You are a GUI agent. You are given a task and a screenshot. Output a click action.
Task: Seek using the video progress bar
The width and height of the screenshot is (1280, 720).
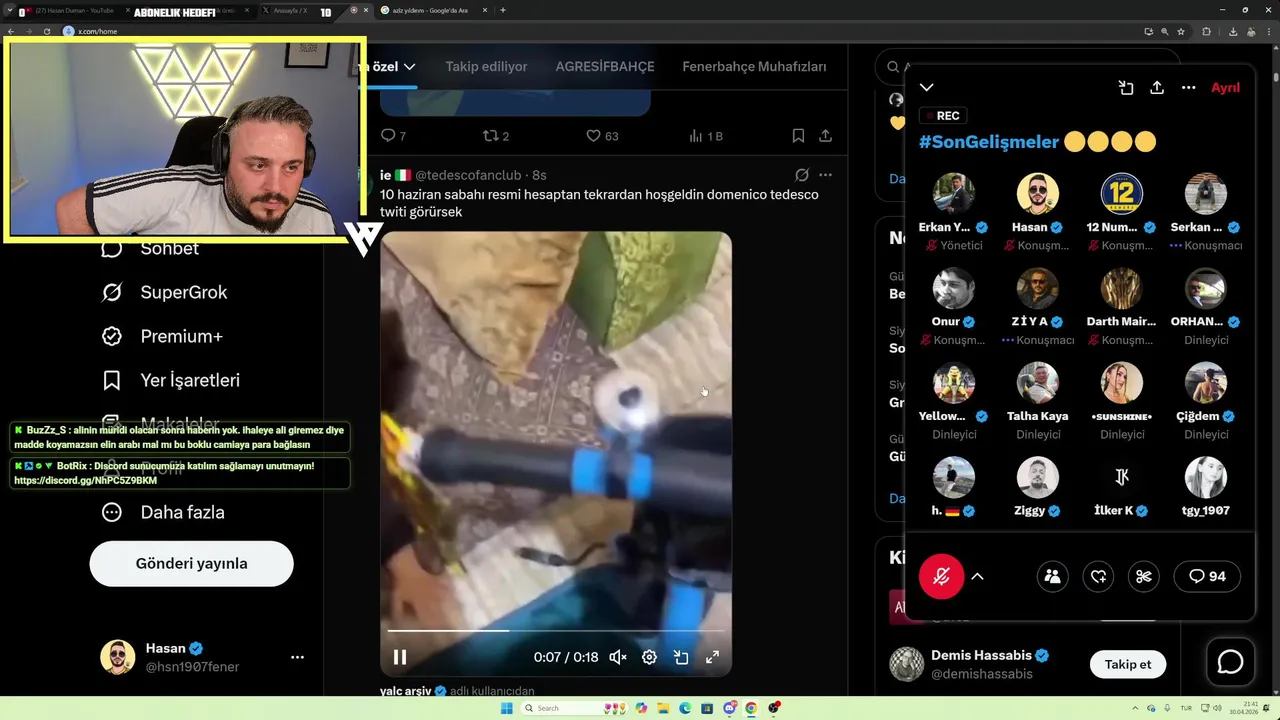tap(556, 631)
